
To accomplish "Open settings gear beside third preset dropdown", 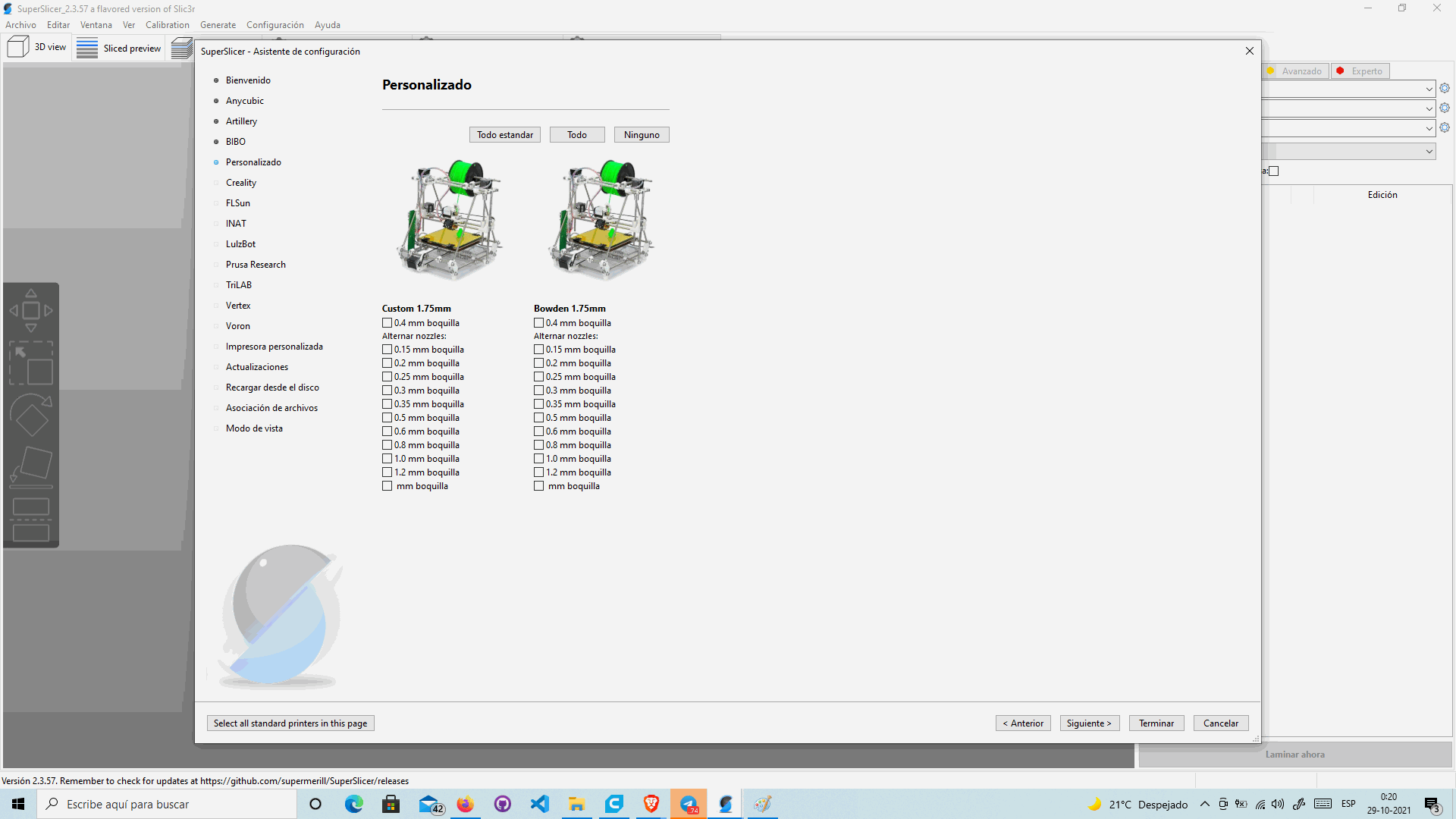I will (1445, 128).
